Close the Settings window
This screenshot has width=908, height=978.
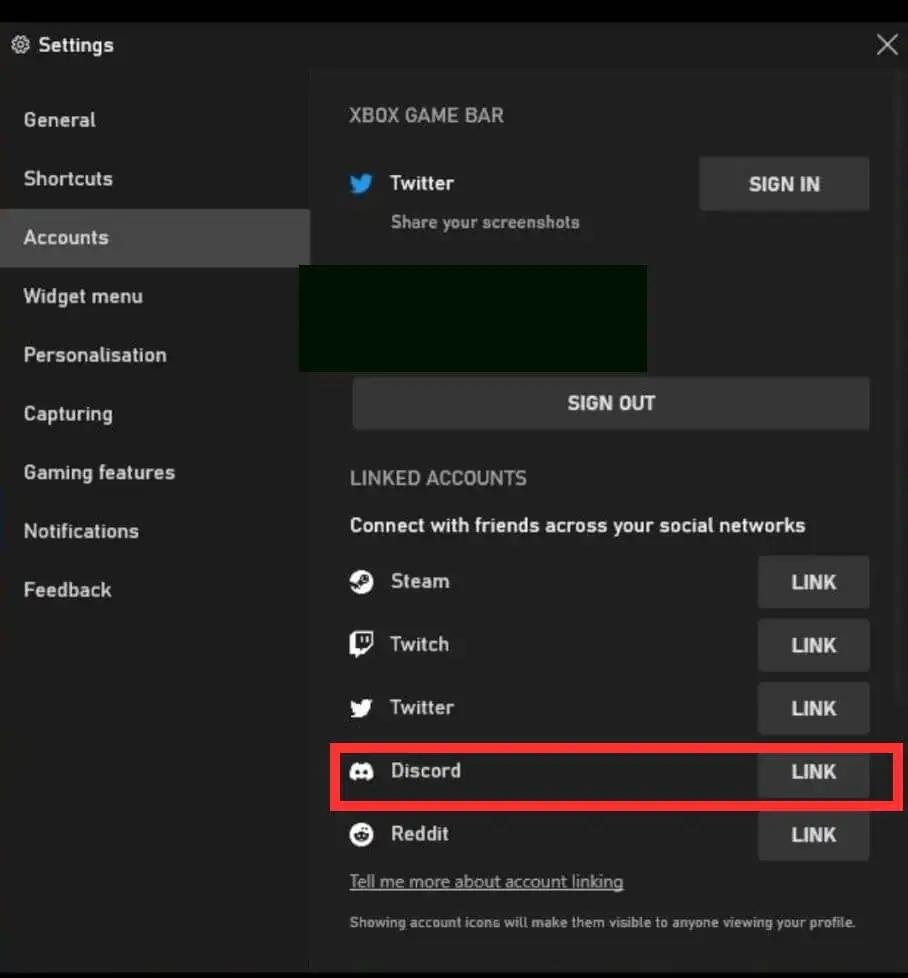click(x=887, y=45)
